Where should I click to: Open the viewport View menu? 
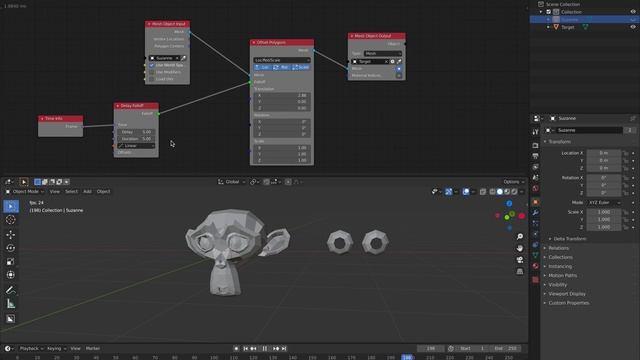(x=54, y=191)
